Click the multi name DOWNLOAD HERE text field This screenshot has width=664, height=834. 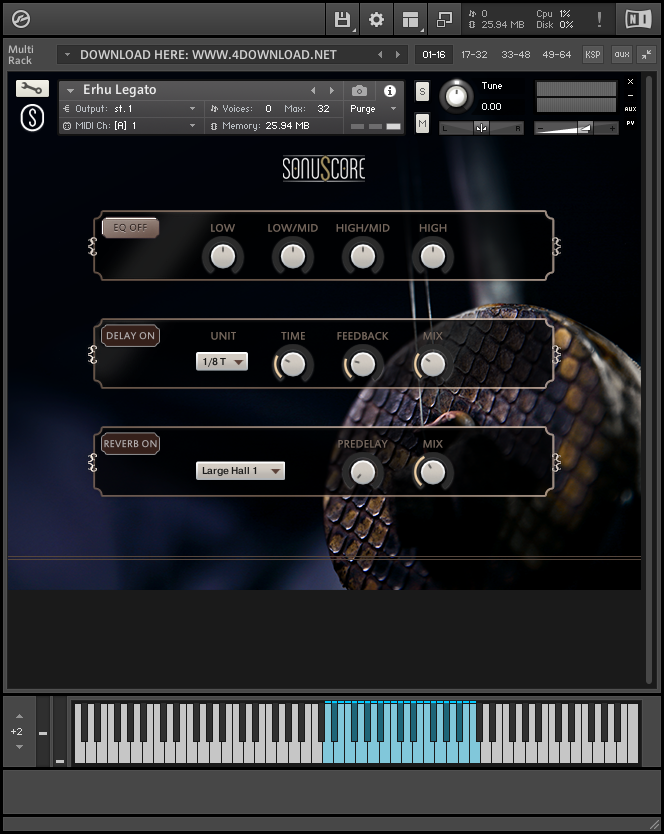click(209, 54)
